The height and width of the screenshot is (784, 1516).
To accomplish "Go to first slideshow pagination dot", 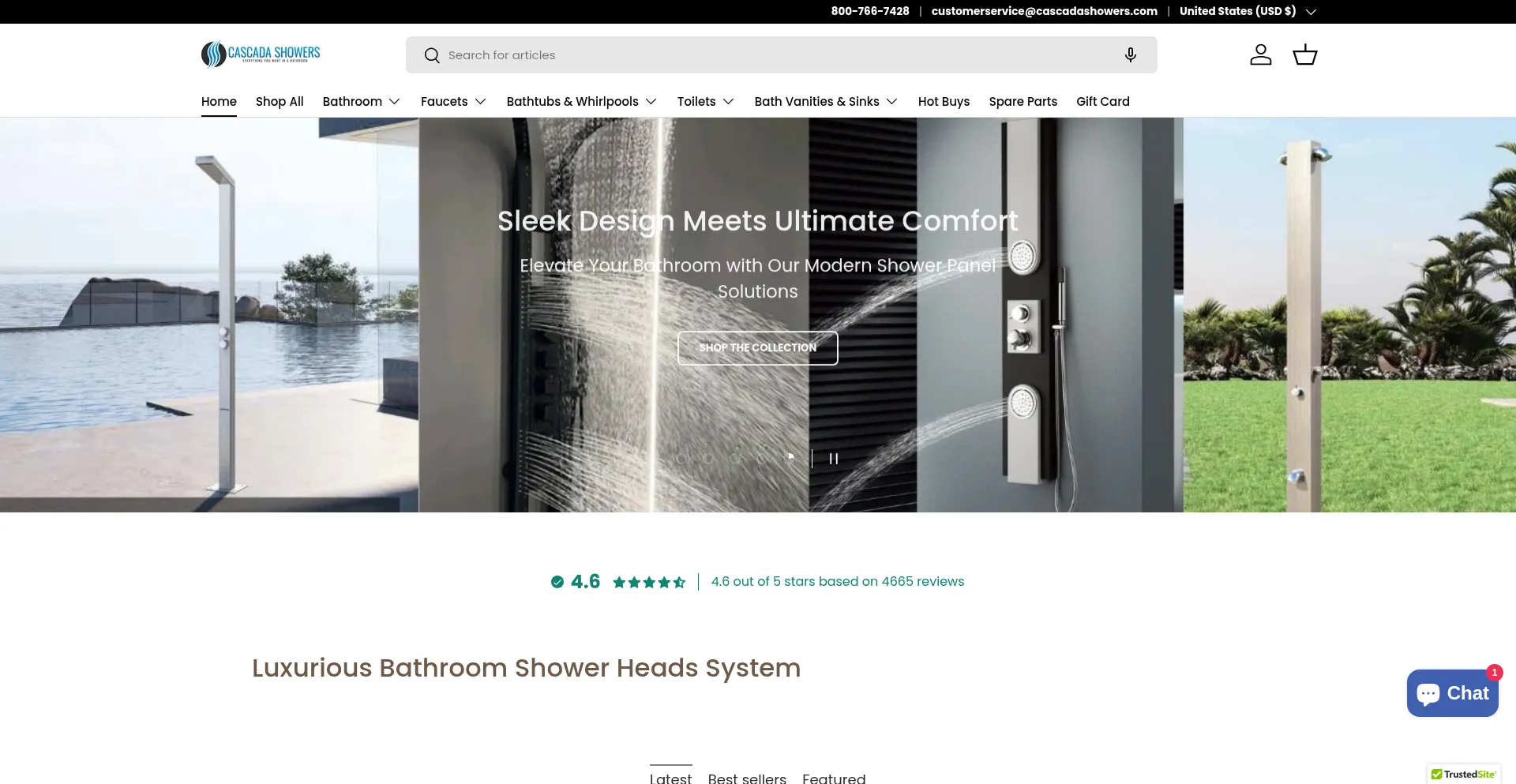I will click(681, 459).
